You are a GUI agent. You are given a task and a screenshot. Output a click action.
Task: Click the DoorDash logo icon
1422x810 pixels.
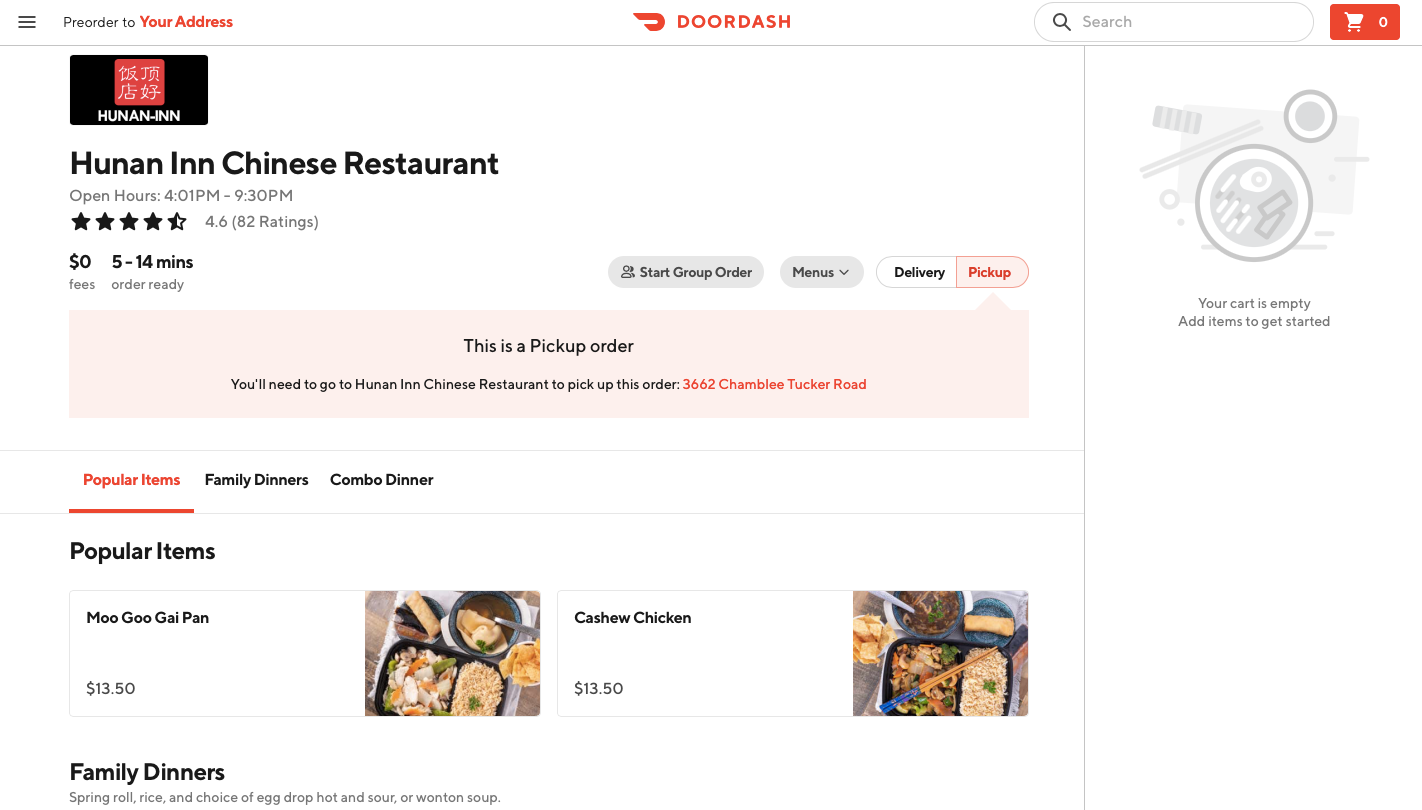click(x=649, y=22)
